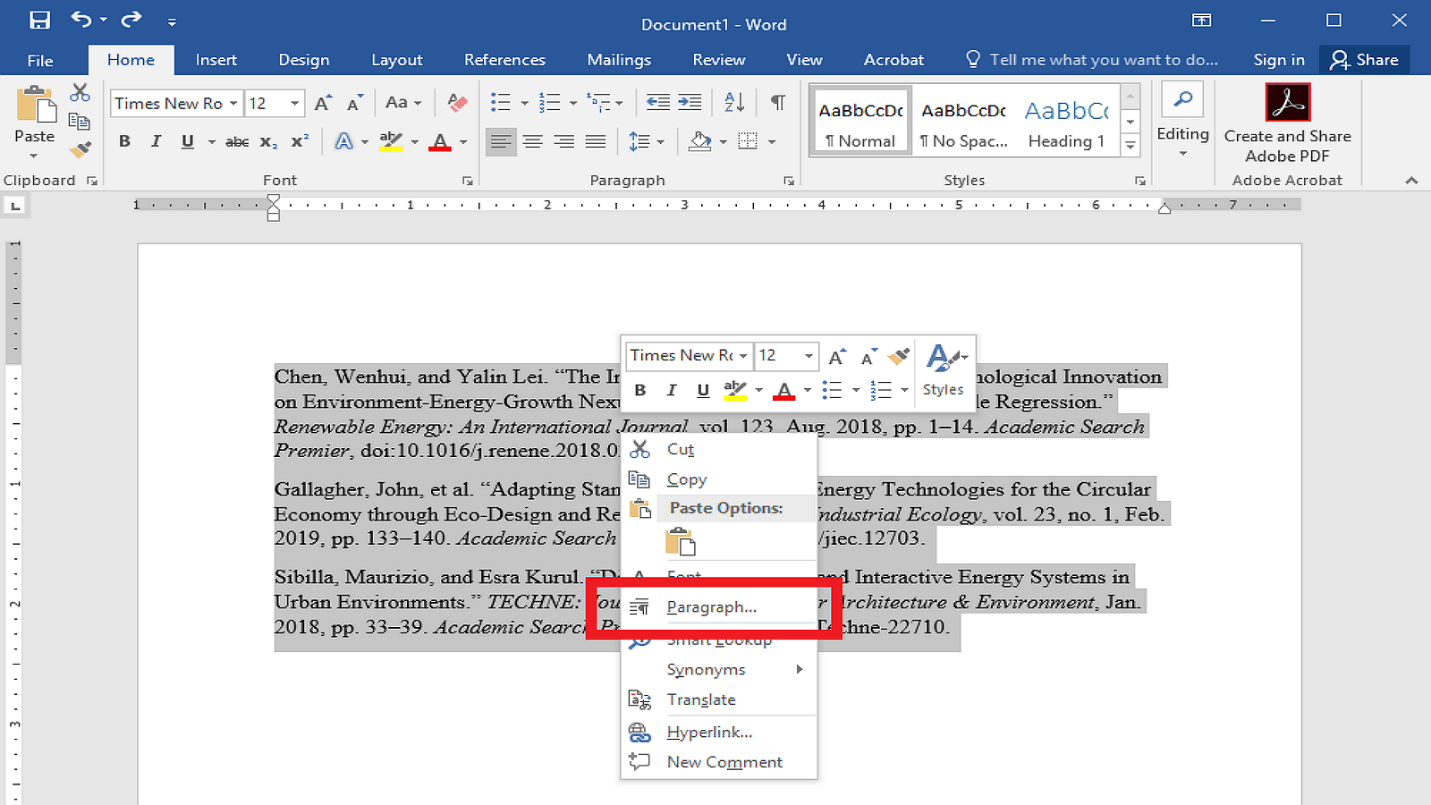Apply ribbon text highlight color
Viewport: 1431px width, 805px height.
click(391, 142)
